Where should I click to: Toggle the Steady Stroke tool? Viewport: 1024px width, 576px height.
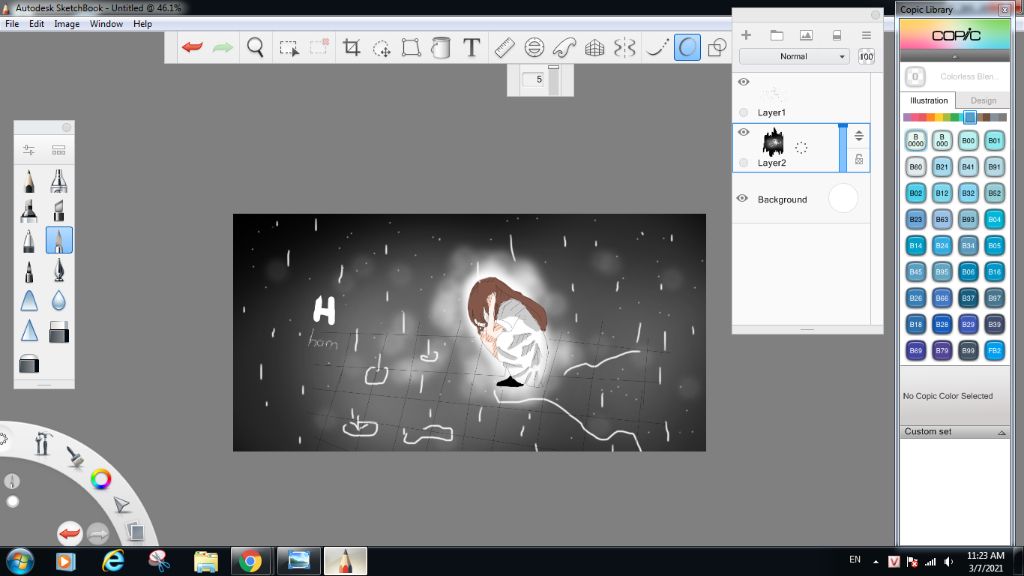click(x=656, y=47)
